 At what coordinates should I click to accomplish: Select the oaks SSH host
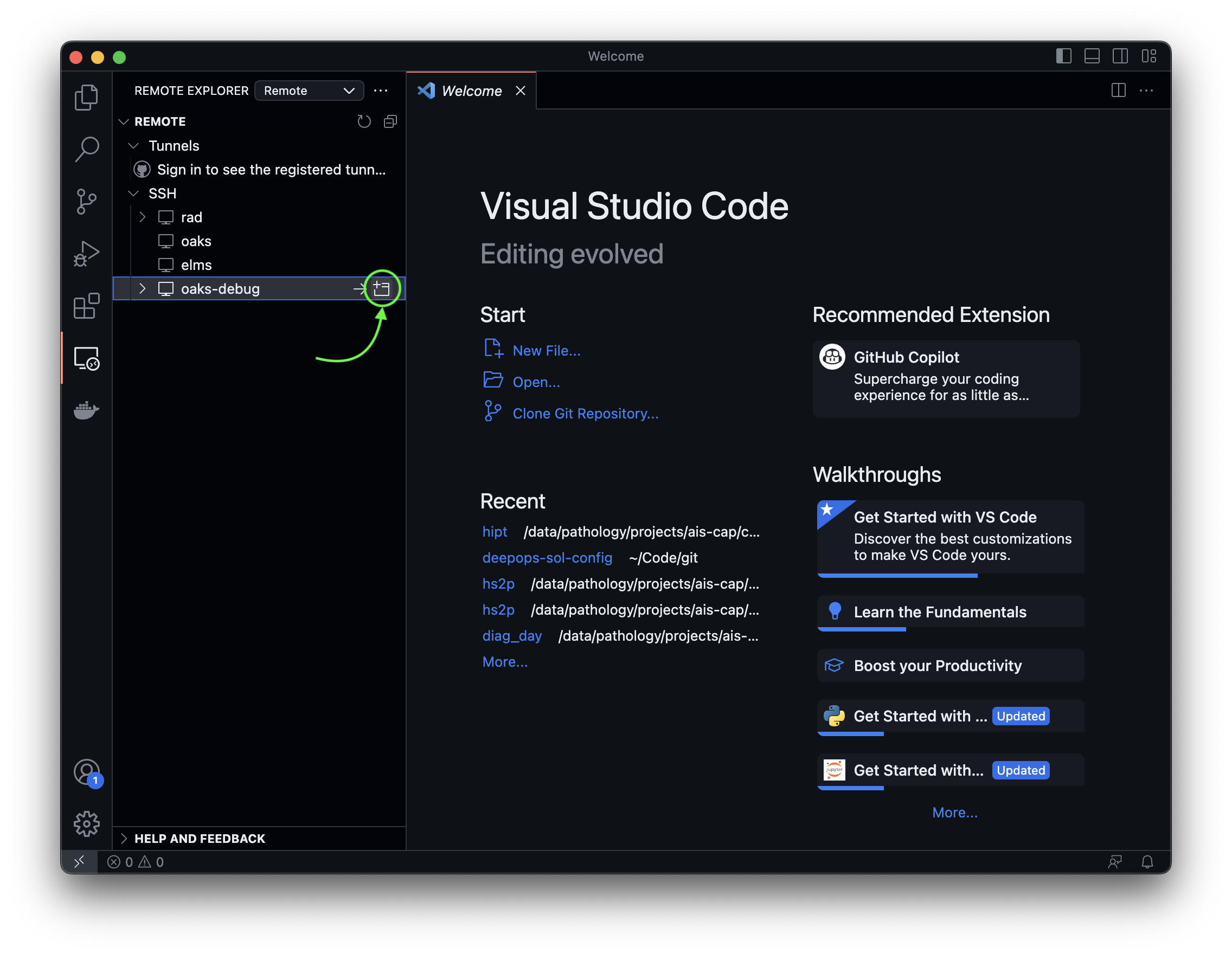tap(259, 241)
